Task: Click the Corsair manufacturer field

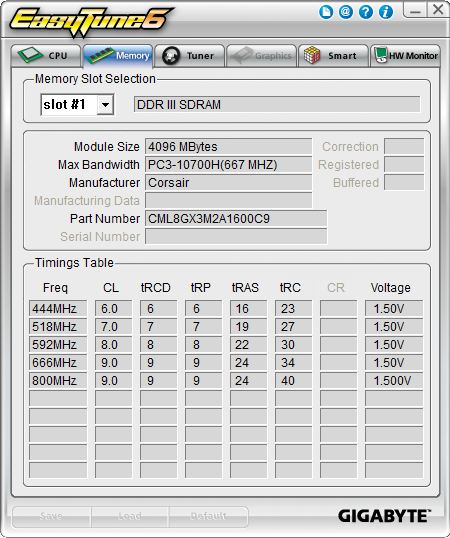Action: click(228, 183)
